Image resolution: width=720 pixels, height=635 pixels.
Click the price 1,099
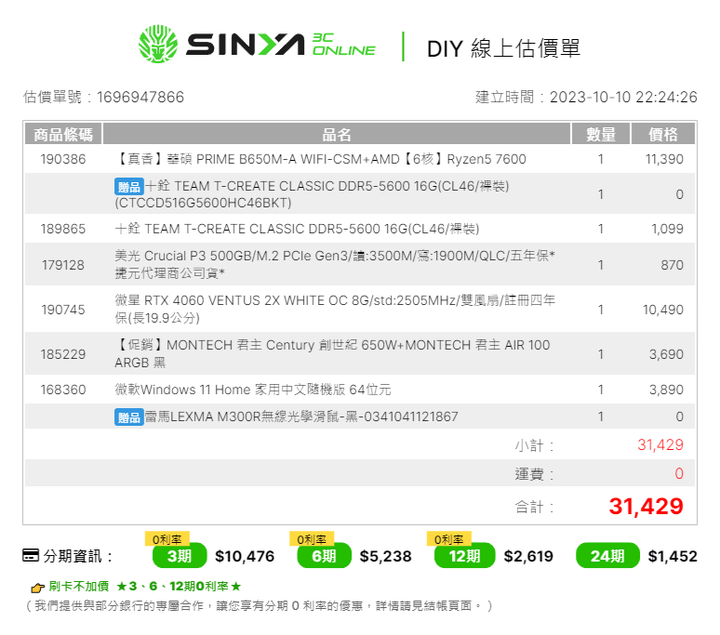(667, 229)
